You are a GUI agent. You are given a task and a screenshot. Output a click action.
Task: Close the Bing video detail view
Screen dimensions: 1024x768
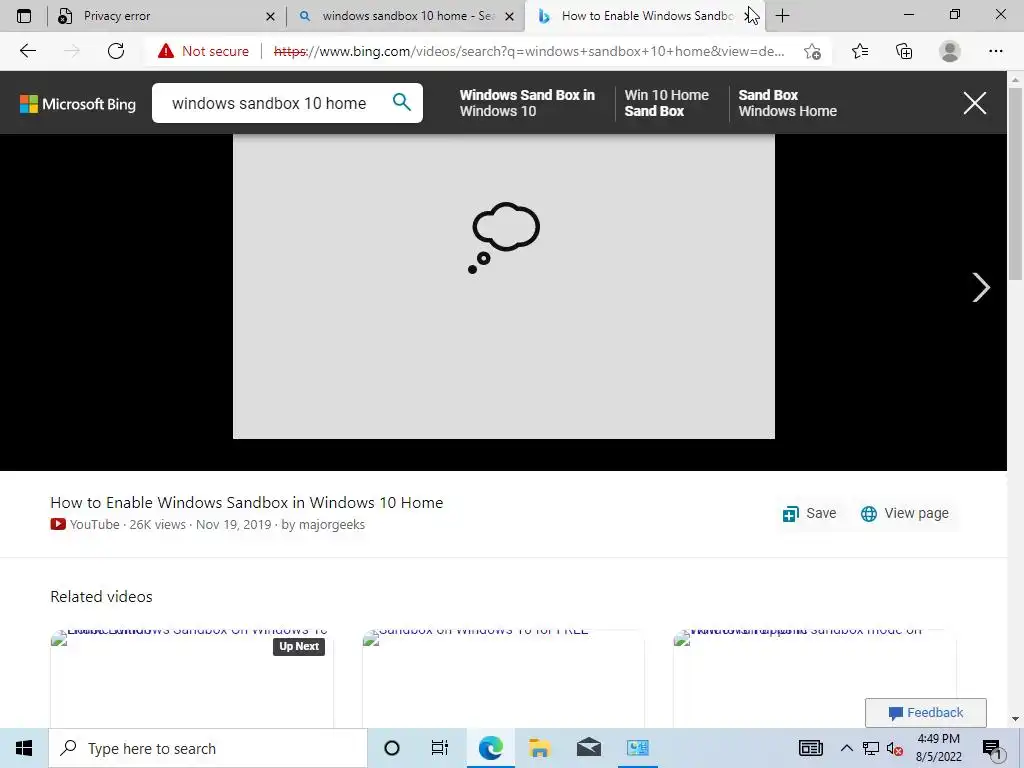975,103
